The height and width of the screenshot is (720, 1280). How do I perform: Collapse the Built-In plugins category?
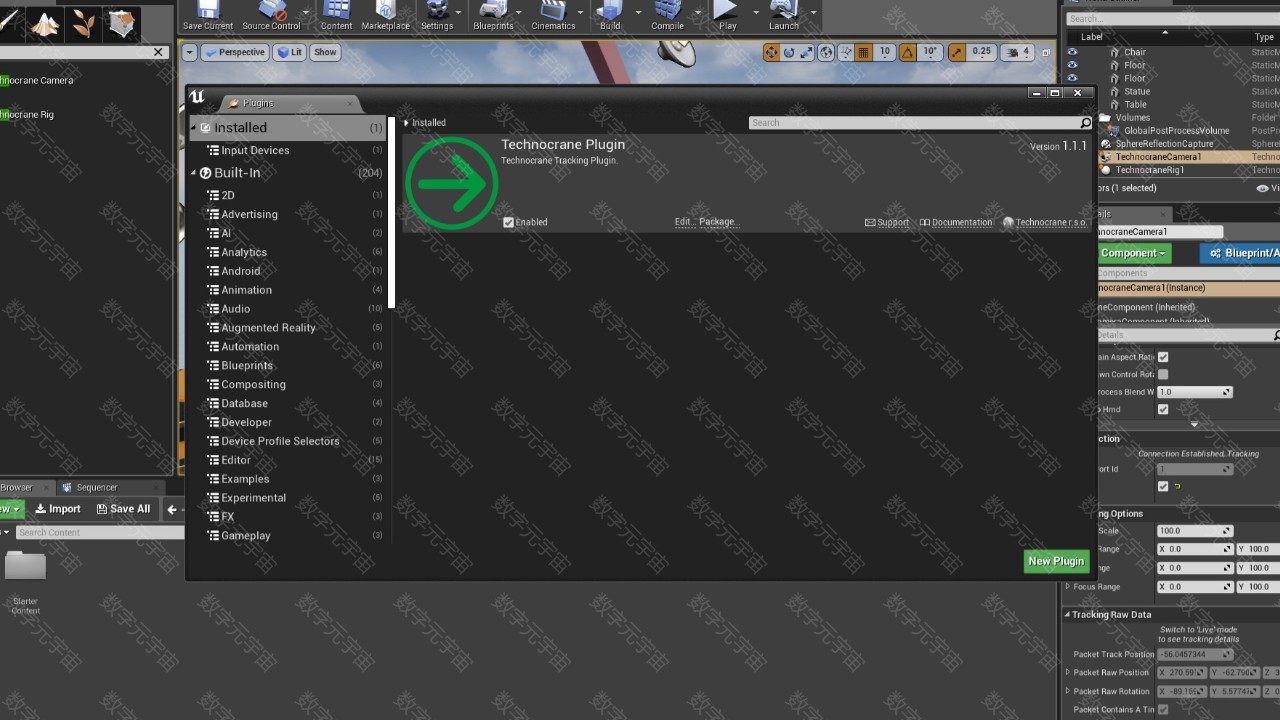194,173
